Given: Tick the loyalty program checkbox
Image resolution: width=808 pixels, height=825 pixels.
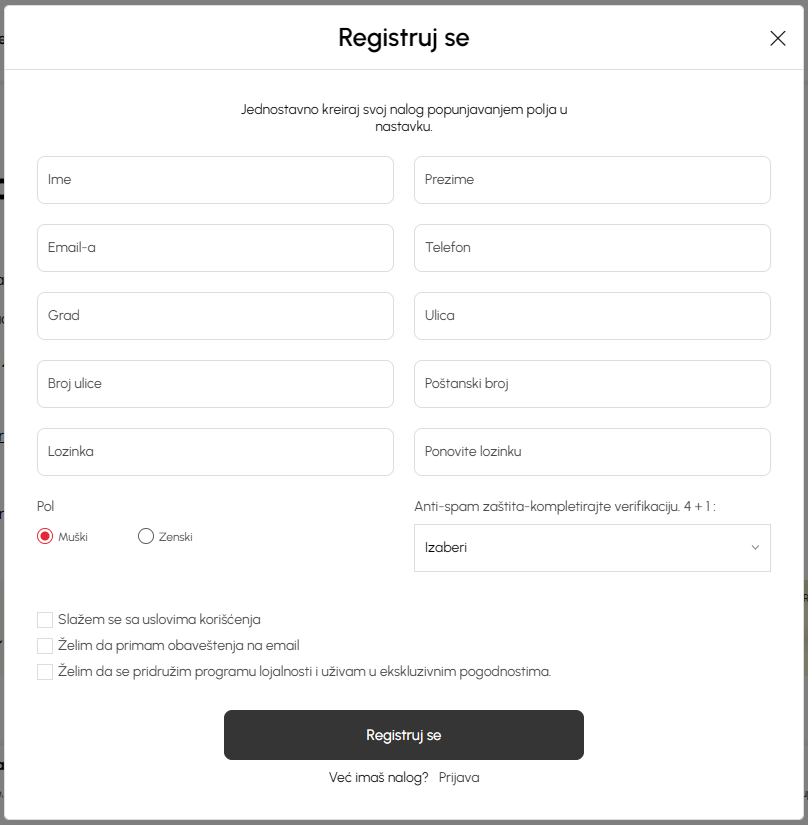Looking at the screenshot, I should pyautogui.click(x=45, y=672).
